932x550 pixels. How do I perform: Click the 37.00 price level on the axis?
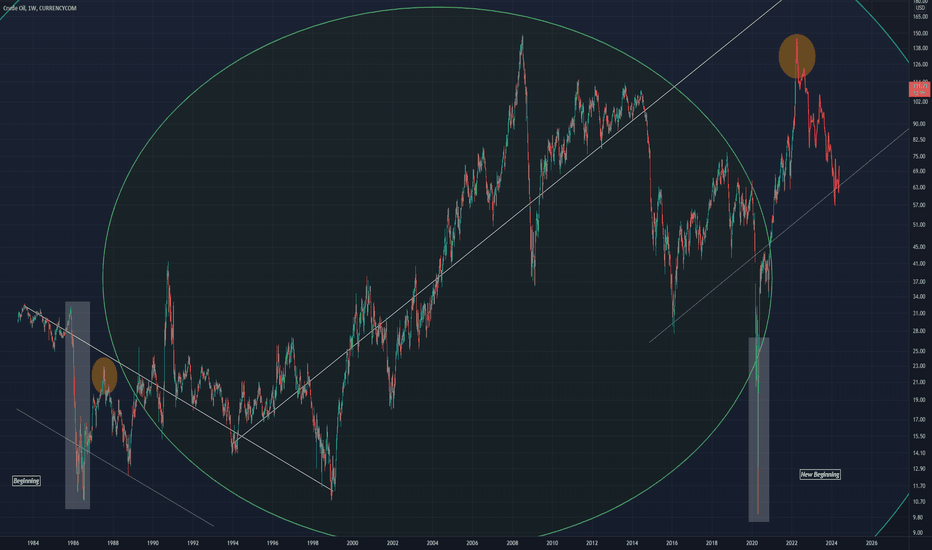click(920, 282)
